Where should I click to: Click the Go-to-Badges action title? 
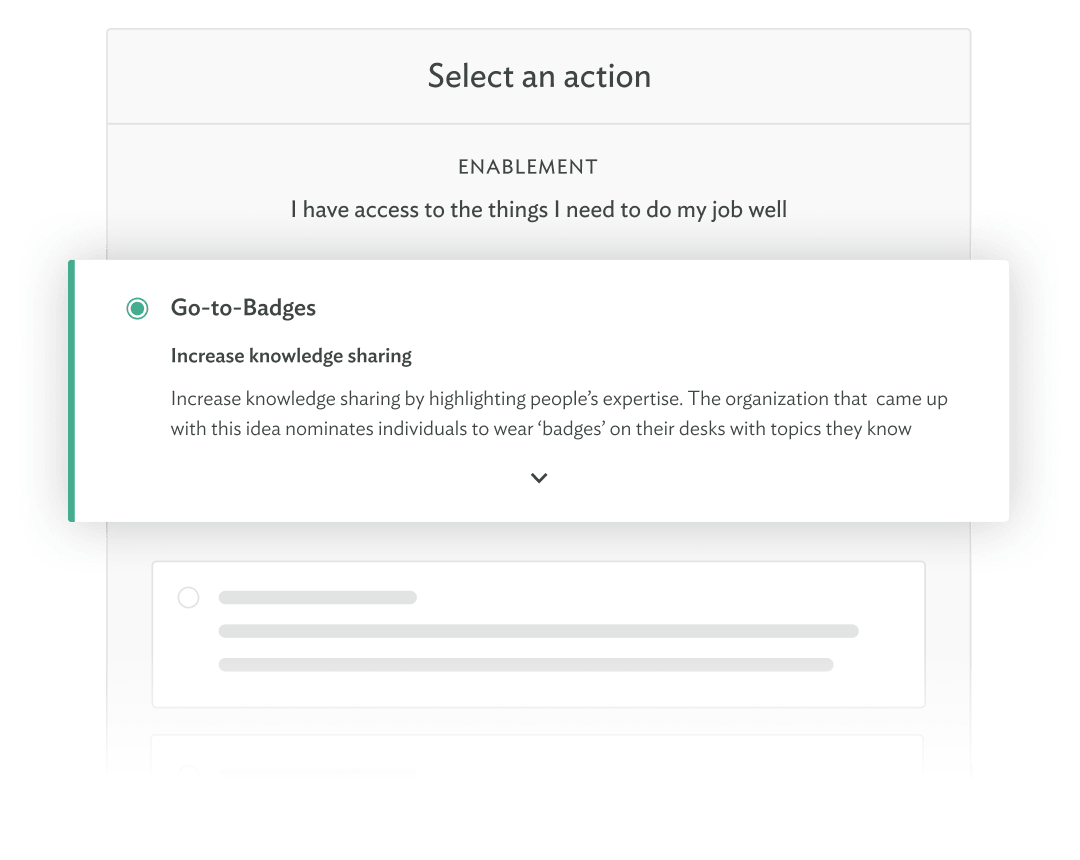(243, 308)
